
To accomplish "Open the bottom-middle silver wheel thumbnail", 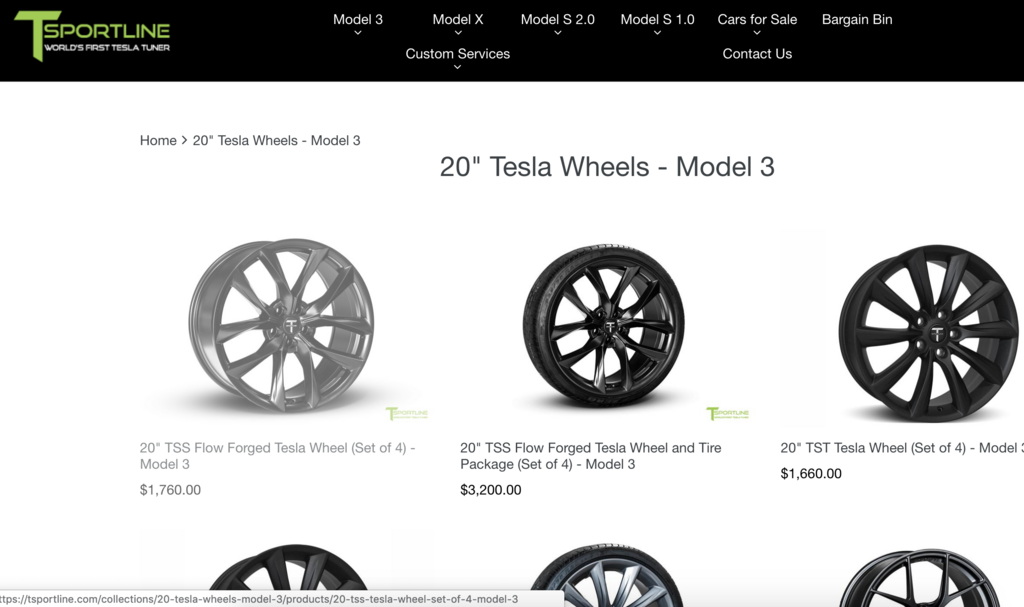I will coord(604,575).
